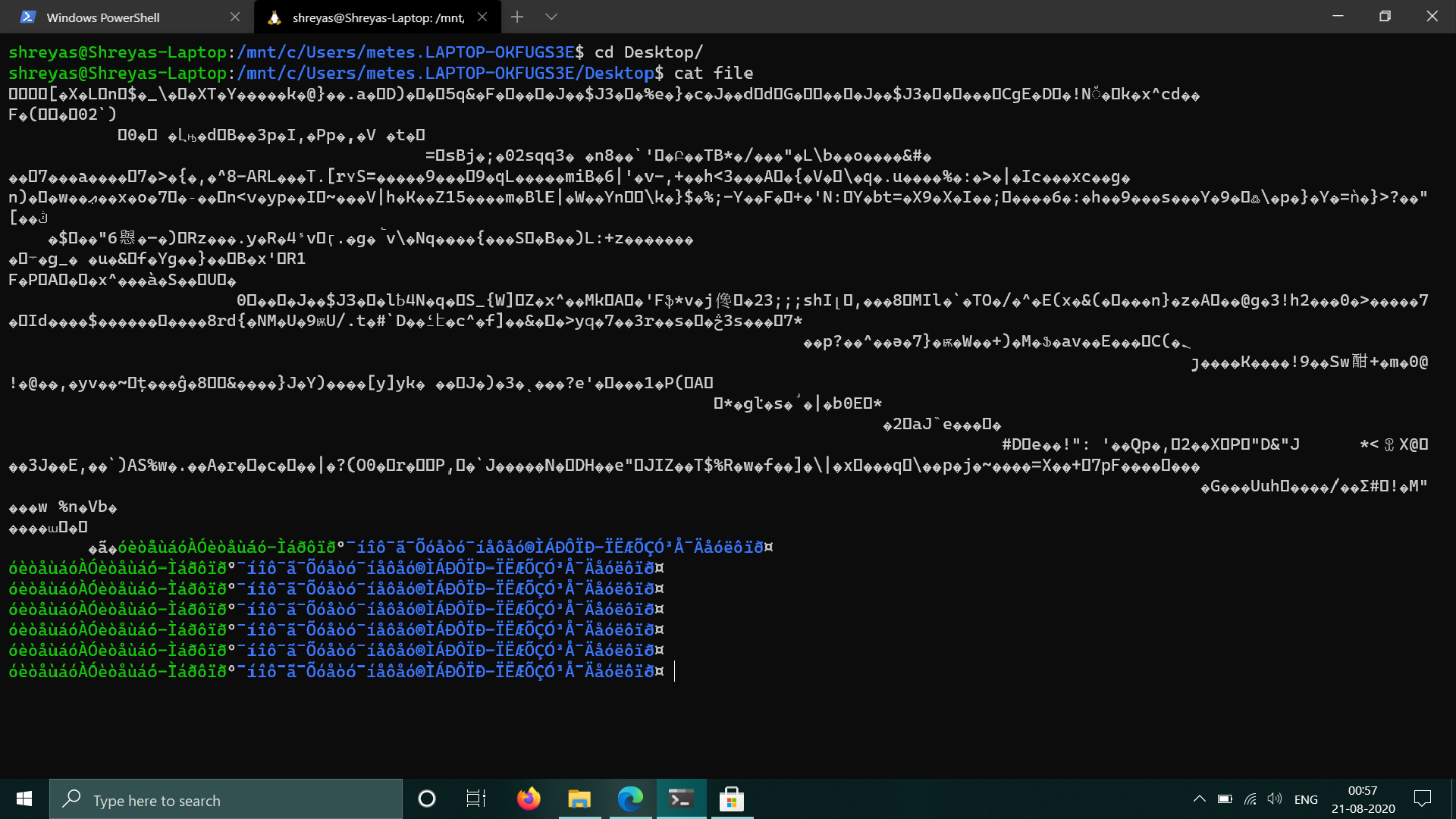Screen dimensions: 1456x819
Task: Close the Windows PowerShell tab
Action: pyautogui.click(x=235, y=17)
